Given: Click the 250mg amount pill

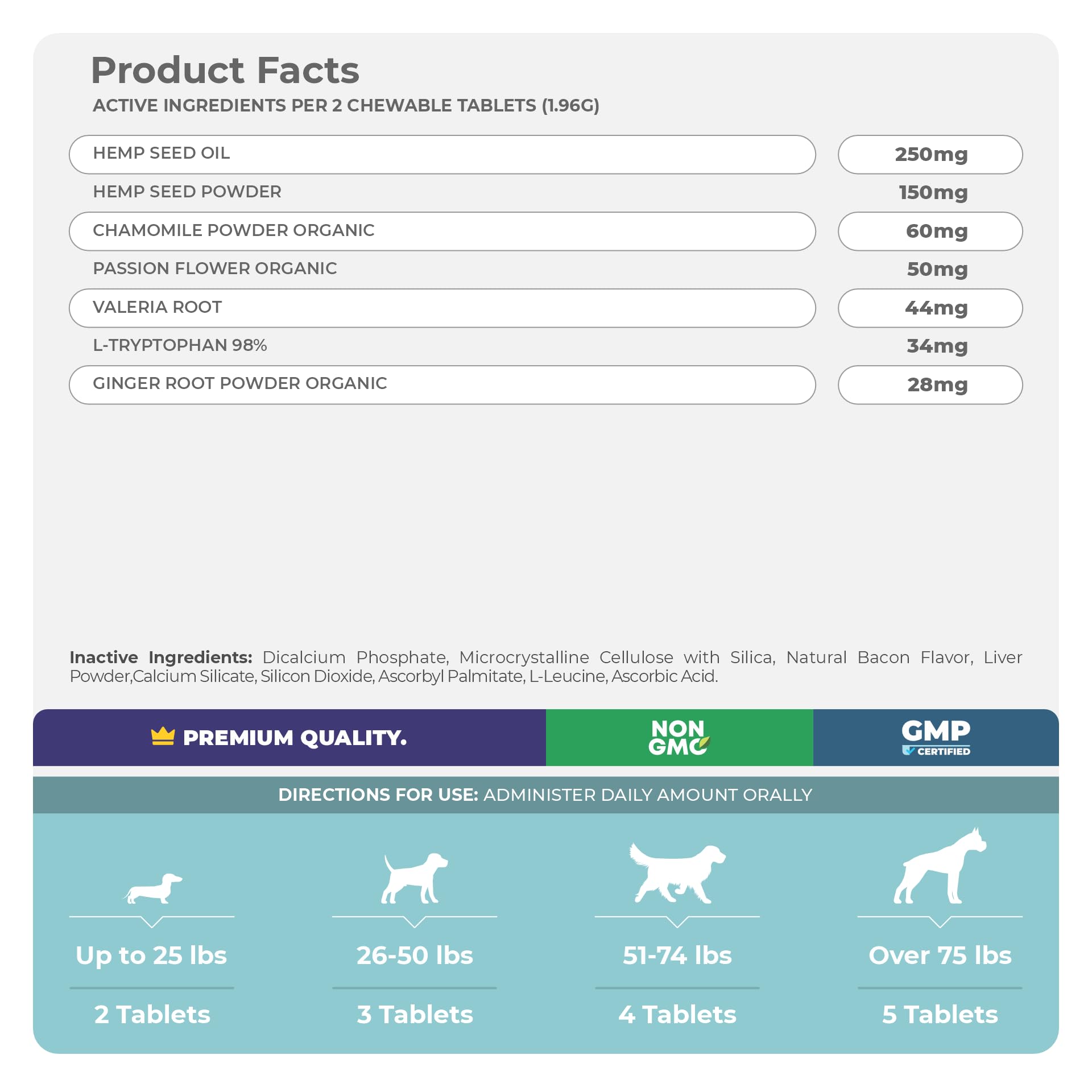Looking at the screenshot, I should (930, 154).
